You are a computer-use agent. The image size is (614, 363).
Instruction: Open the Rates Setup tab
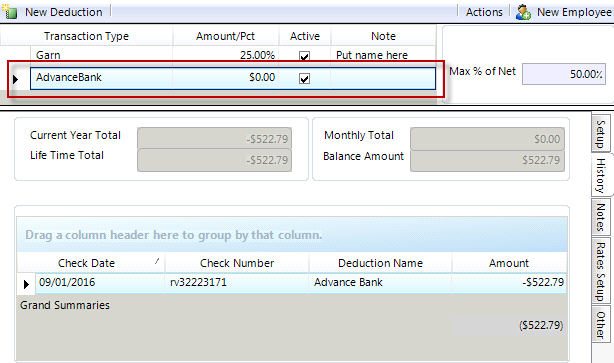600,271
